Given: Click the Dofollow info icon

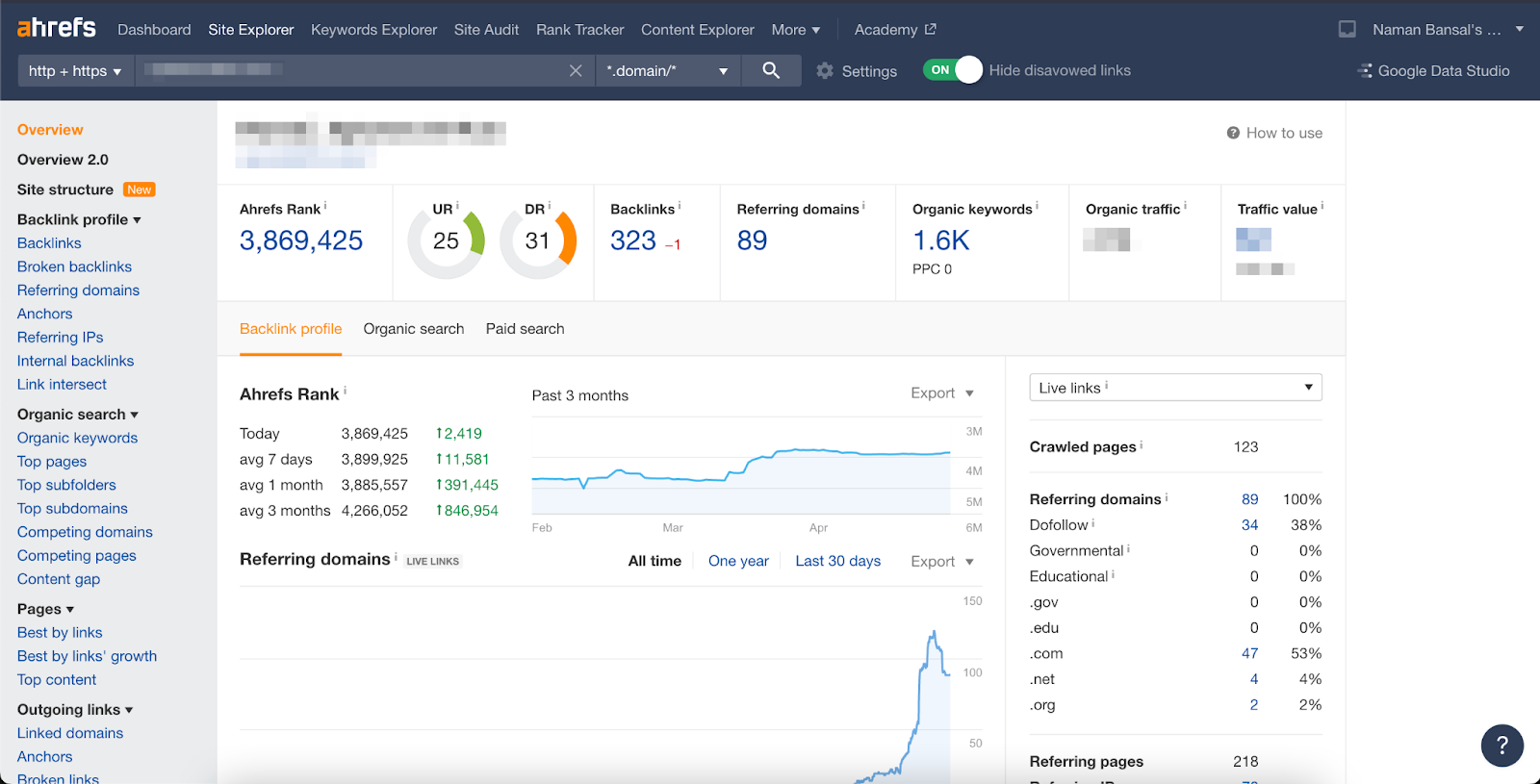Looking at the screenshot, I should (x=1093, y=522).
